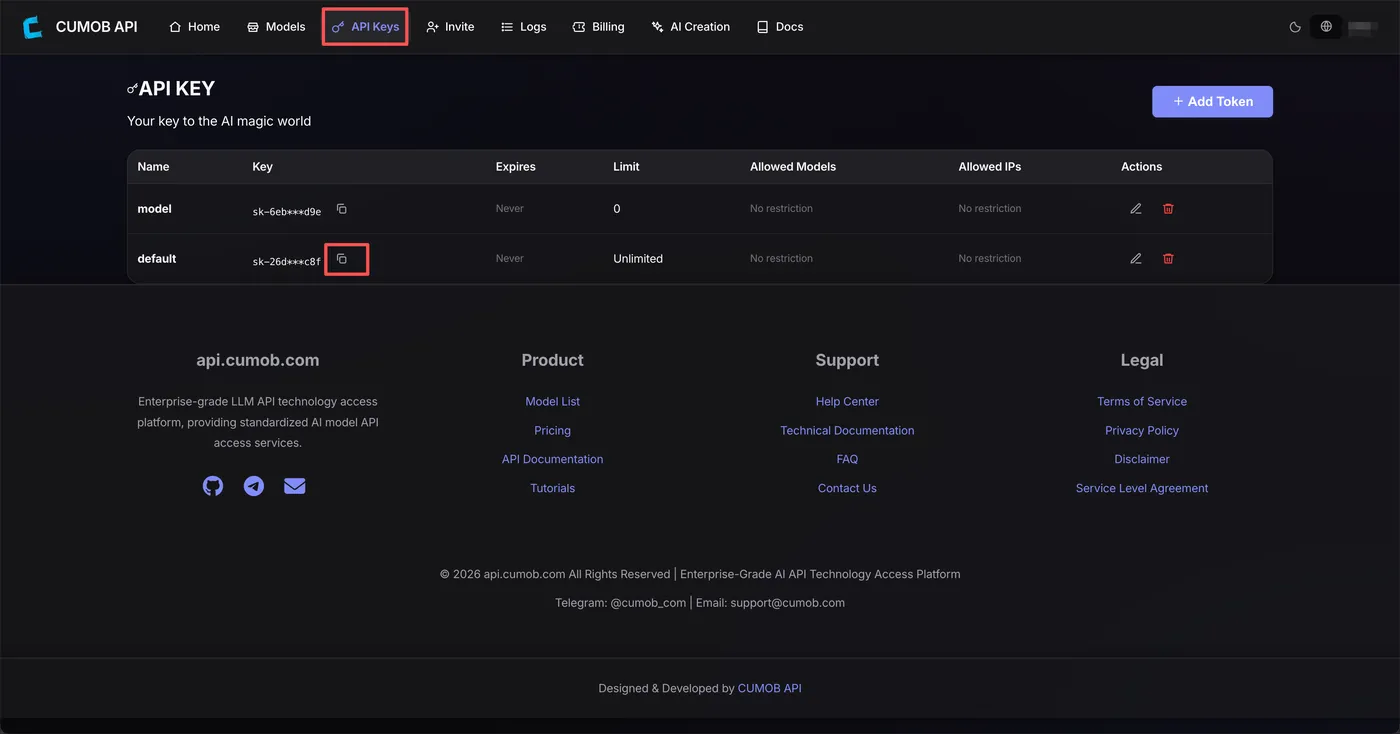Edit the model token with the pencil icon

(1136, 209)
